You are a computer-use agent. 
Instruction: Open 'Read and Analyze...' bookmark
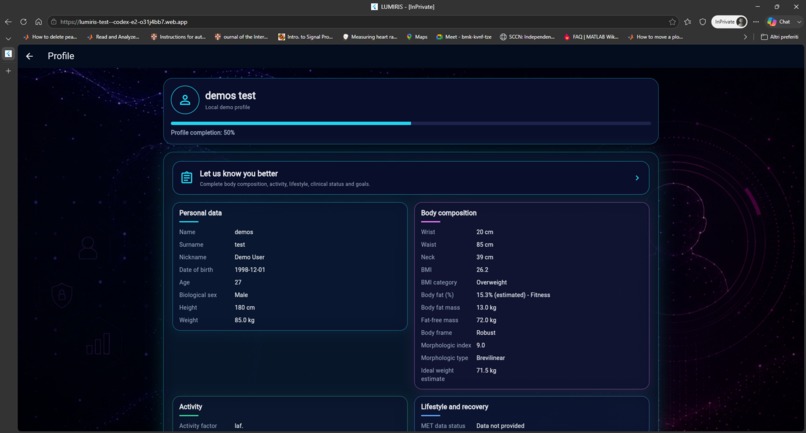point(113,37)
